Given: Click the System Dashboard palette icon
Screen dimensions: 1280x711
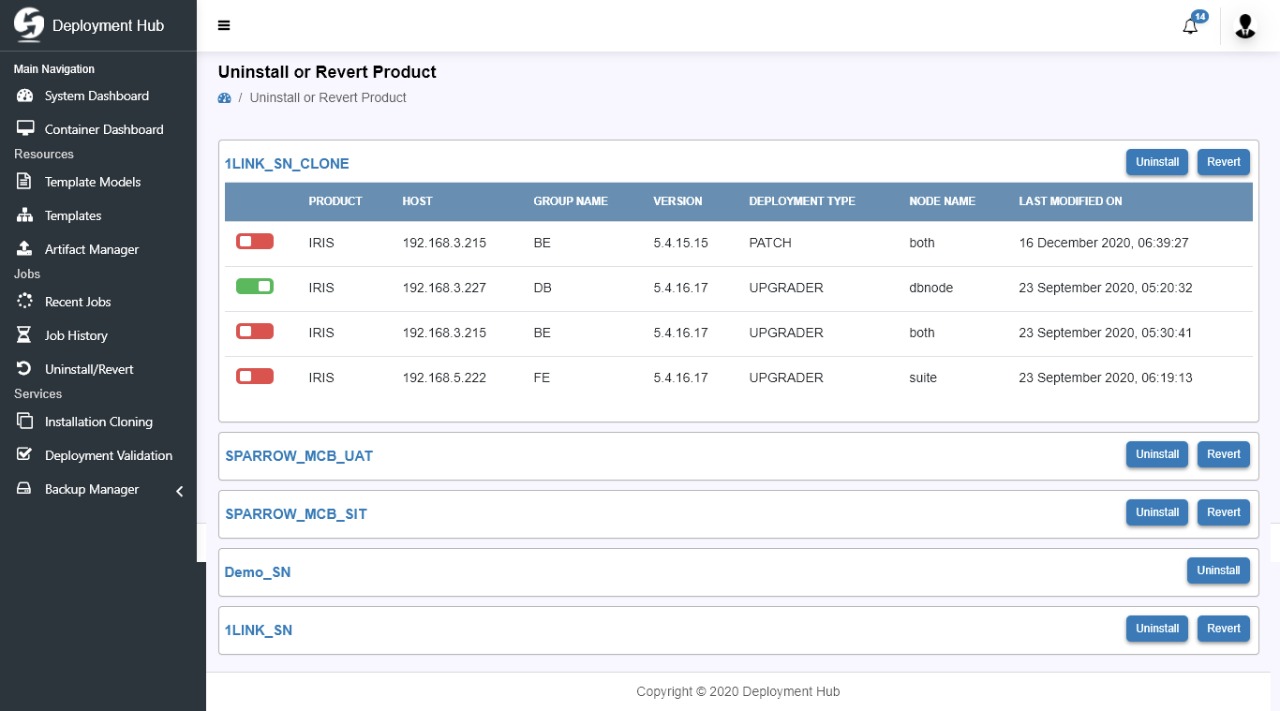Looking at the screenshot, I should point(25,96).
